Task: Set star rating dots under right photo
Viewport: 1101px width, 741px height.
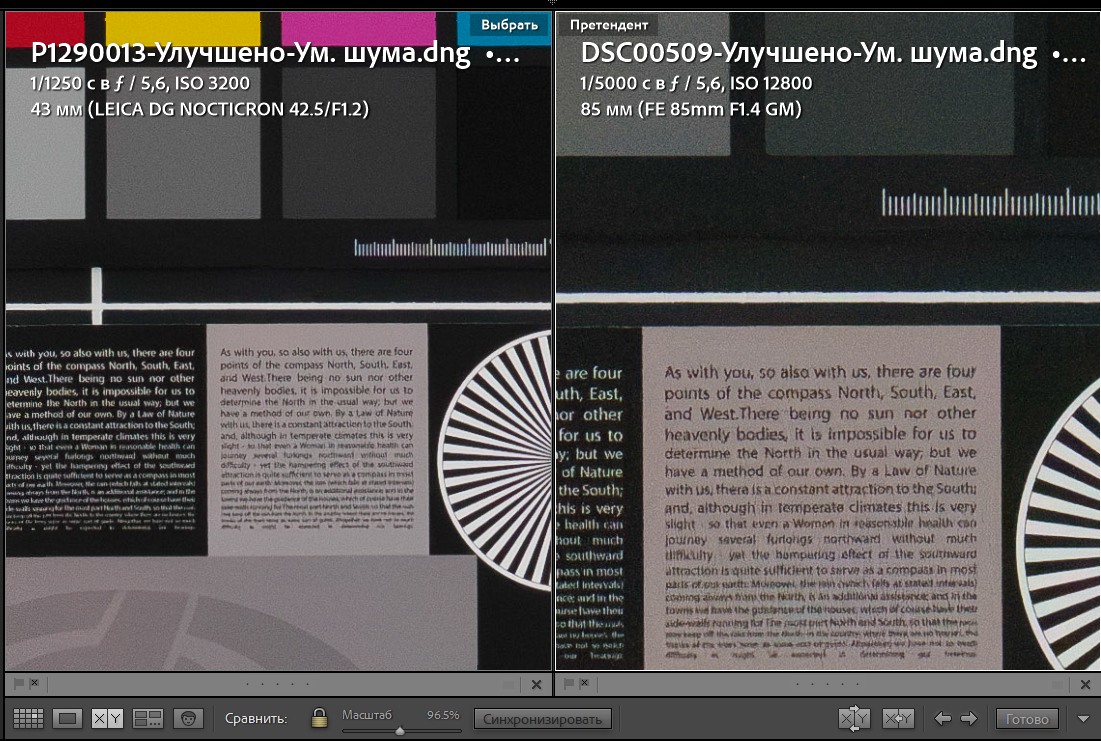Action: pyautogui.click(x=826, y=683)
